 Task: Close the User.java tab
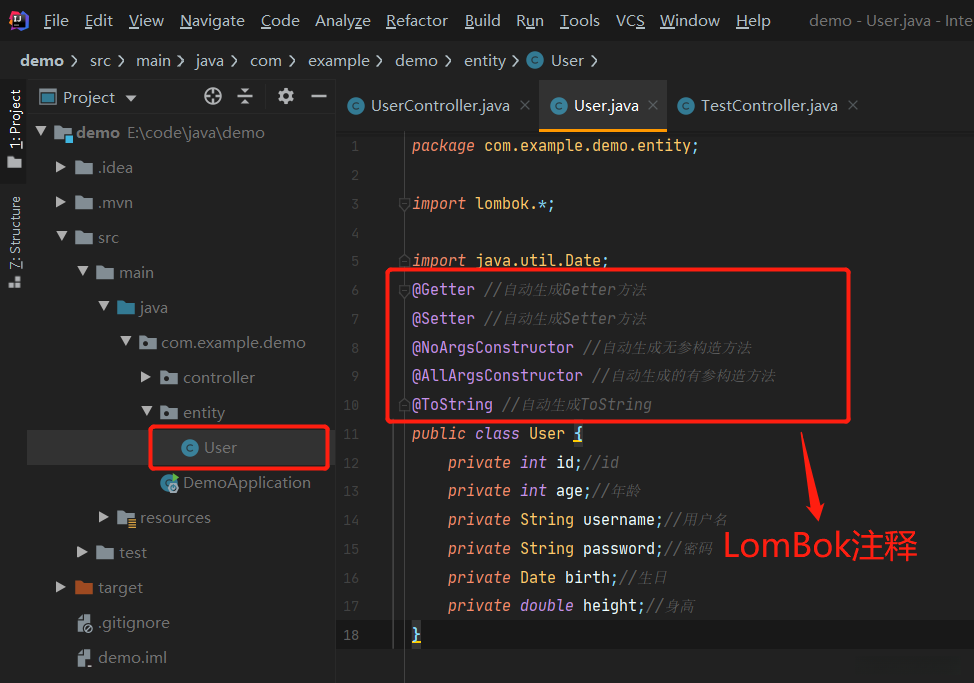tap(653, 106)
